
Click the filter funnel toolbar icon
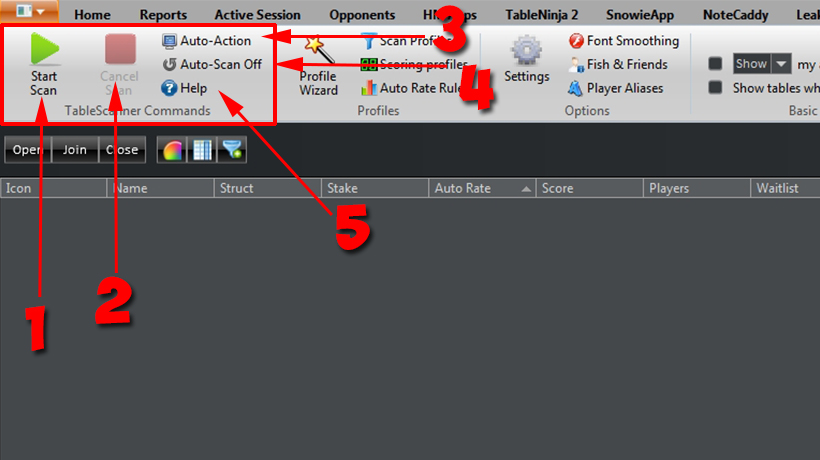point(232,150)
